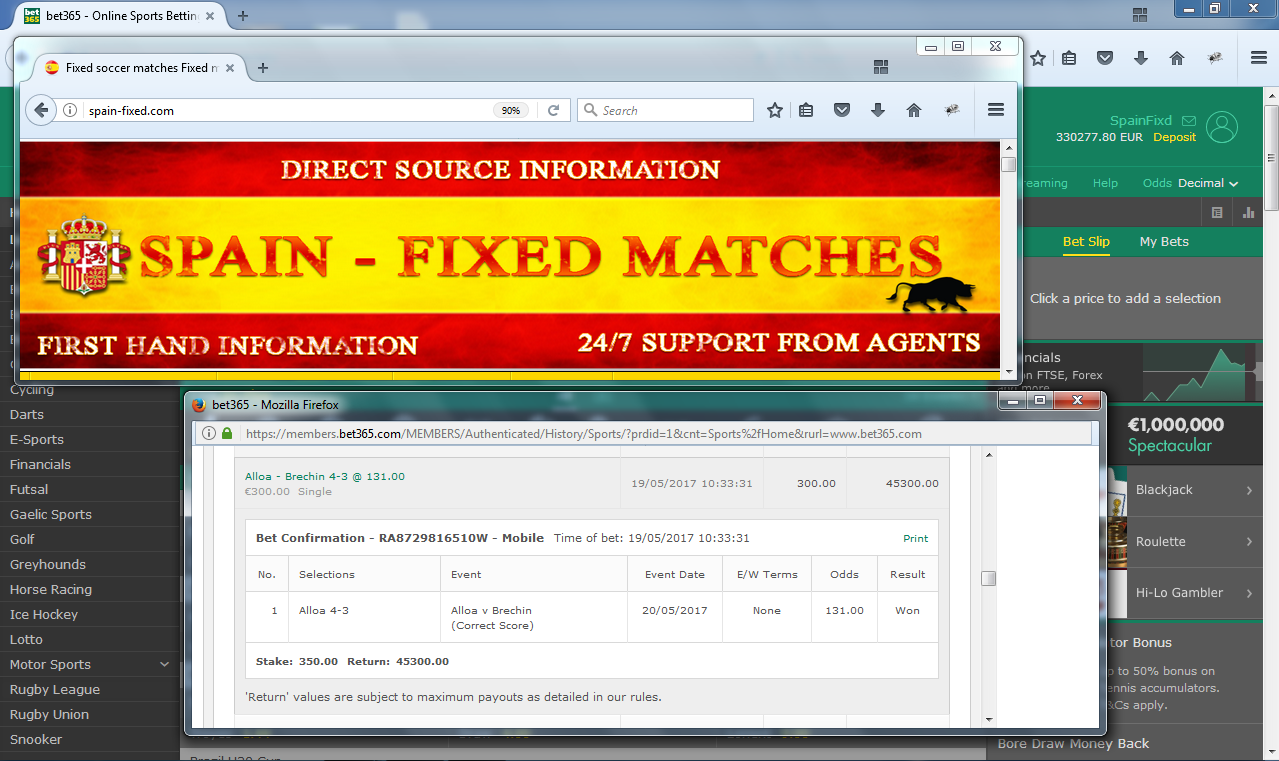
Task: Open messages envelope next to SpainFixd
Action: [x=1189, y=121]
